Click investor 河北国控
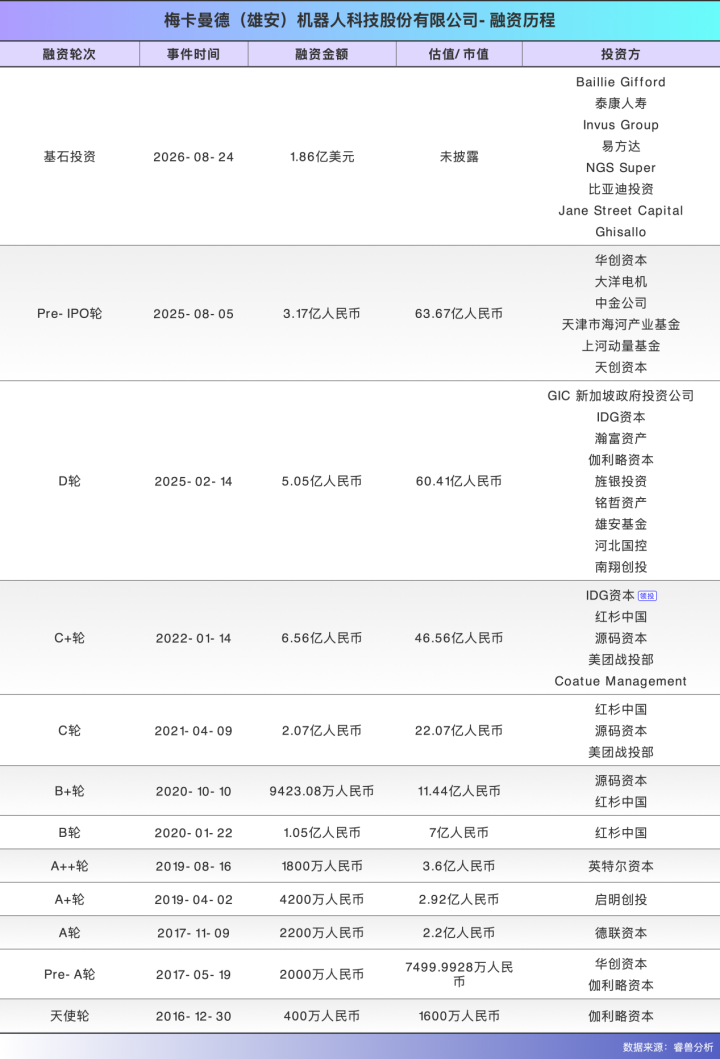This screenshot has width=720, height=1059. coord(621,546)
